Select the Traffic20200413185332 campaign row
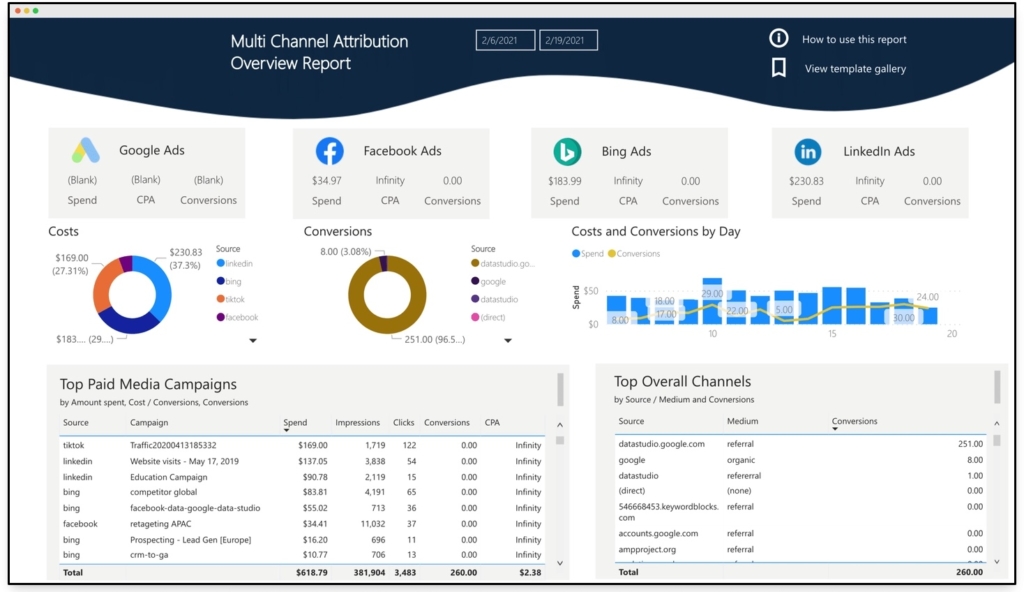 click(302, 445)
